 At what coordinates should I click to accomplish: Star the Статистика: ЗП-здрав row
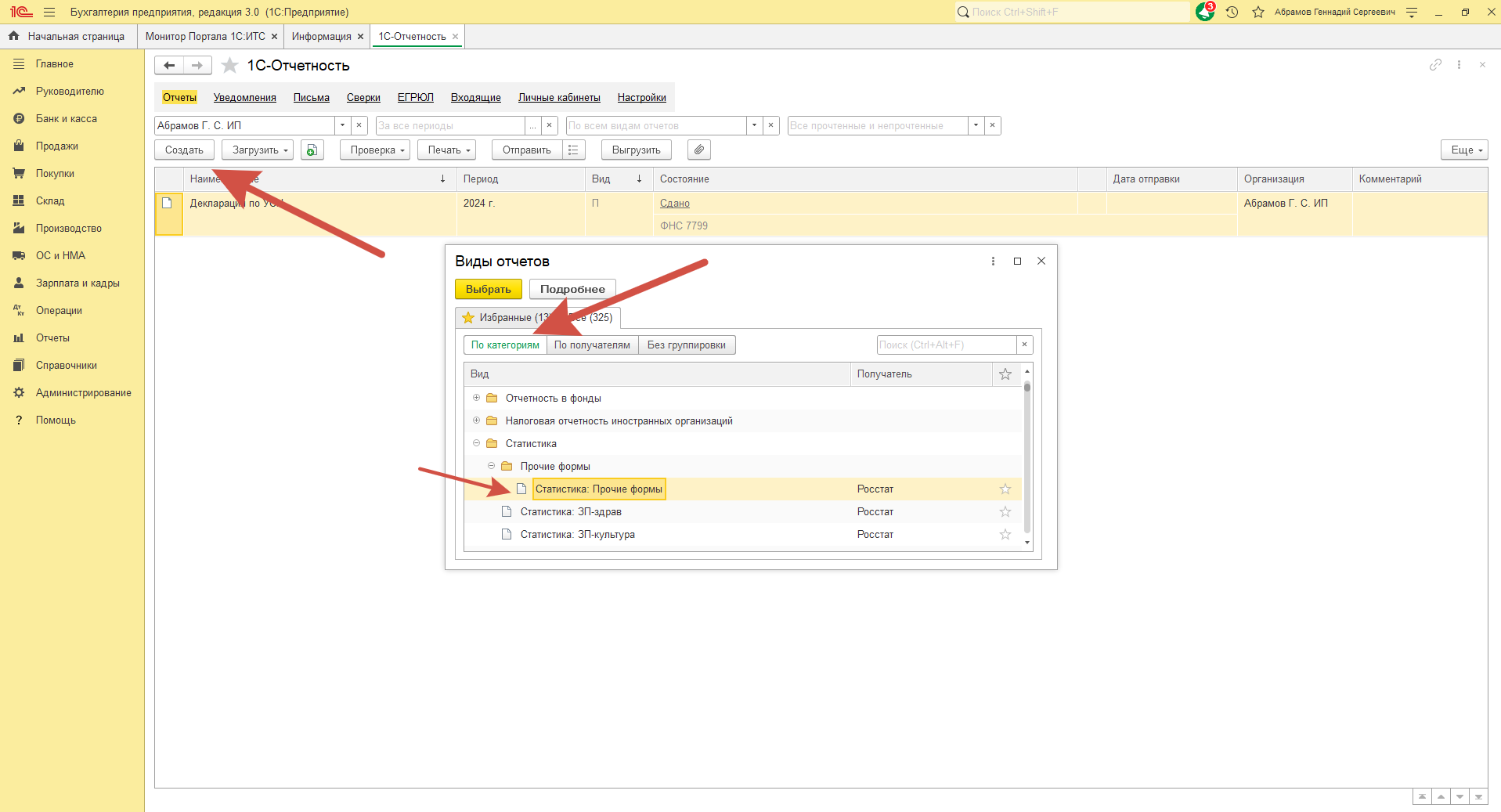coord(1005,512)
